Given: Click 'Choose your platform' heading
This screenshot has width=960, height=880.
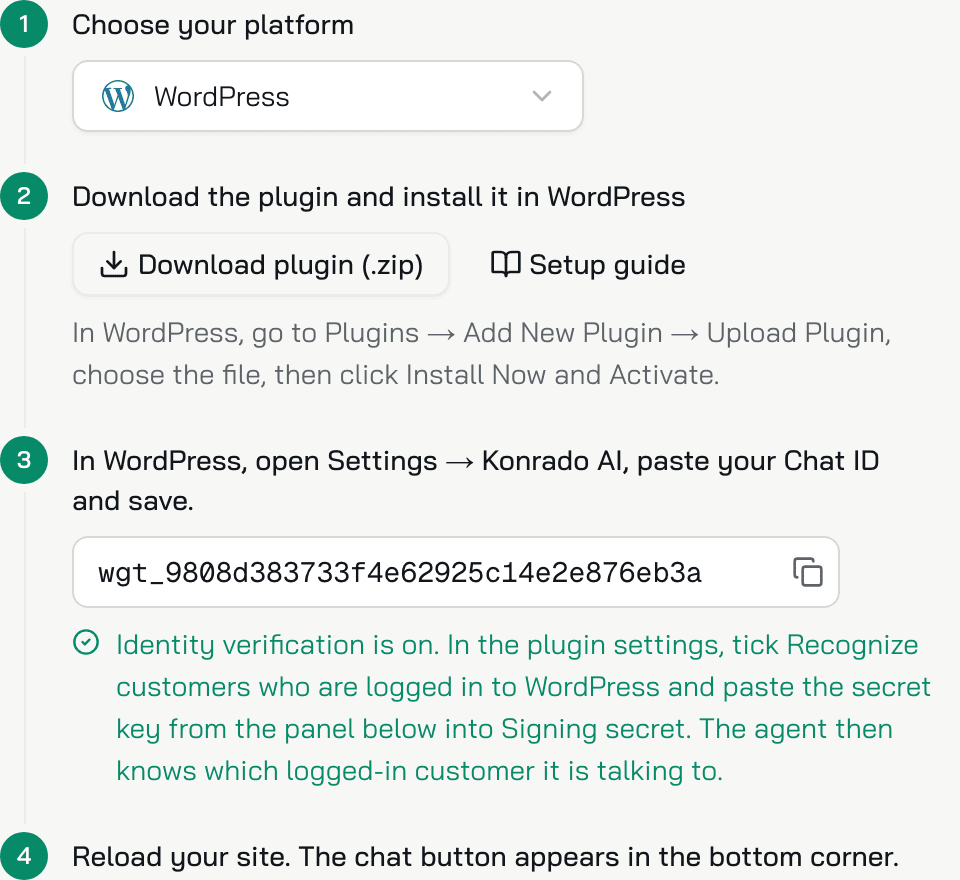Looking at the screenshot, I should click(x=213, y=26).
